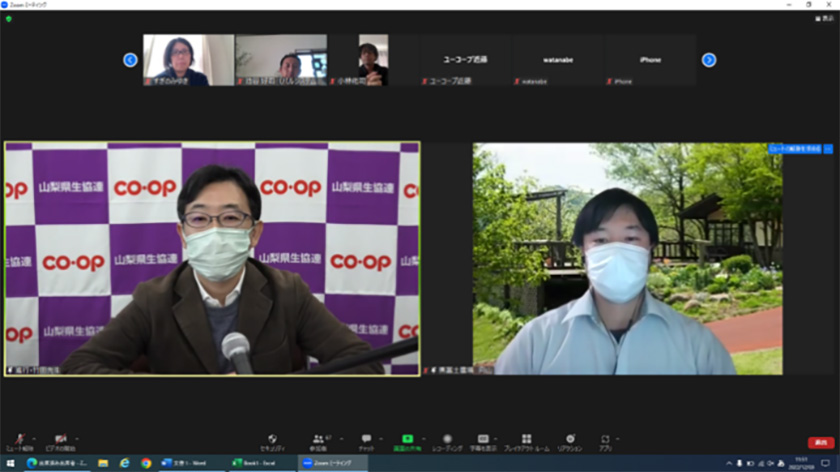Screen dimensions: 840x472
Task: Switch to Word document in taskbar
Action: point(191,463)
